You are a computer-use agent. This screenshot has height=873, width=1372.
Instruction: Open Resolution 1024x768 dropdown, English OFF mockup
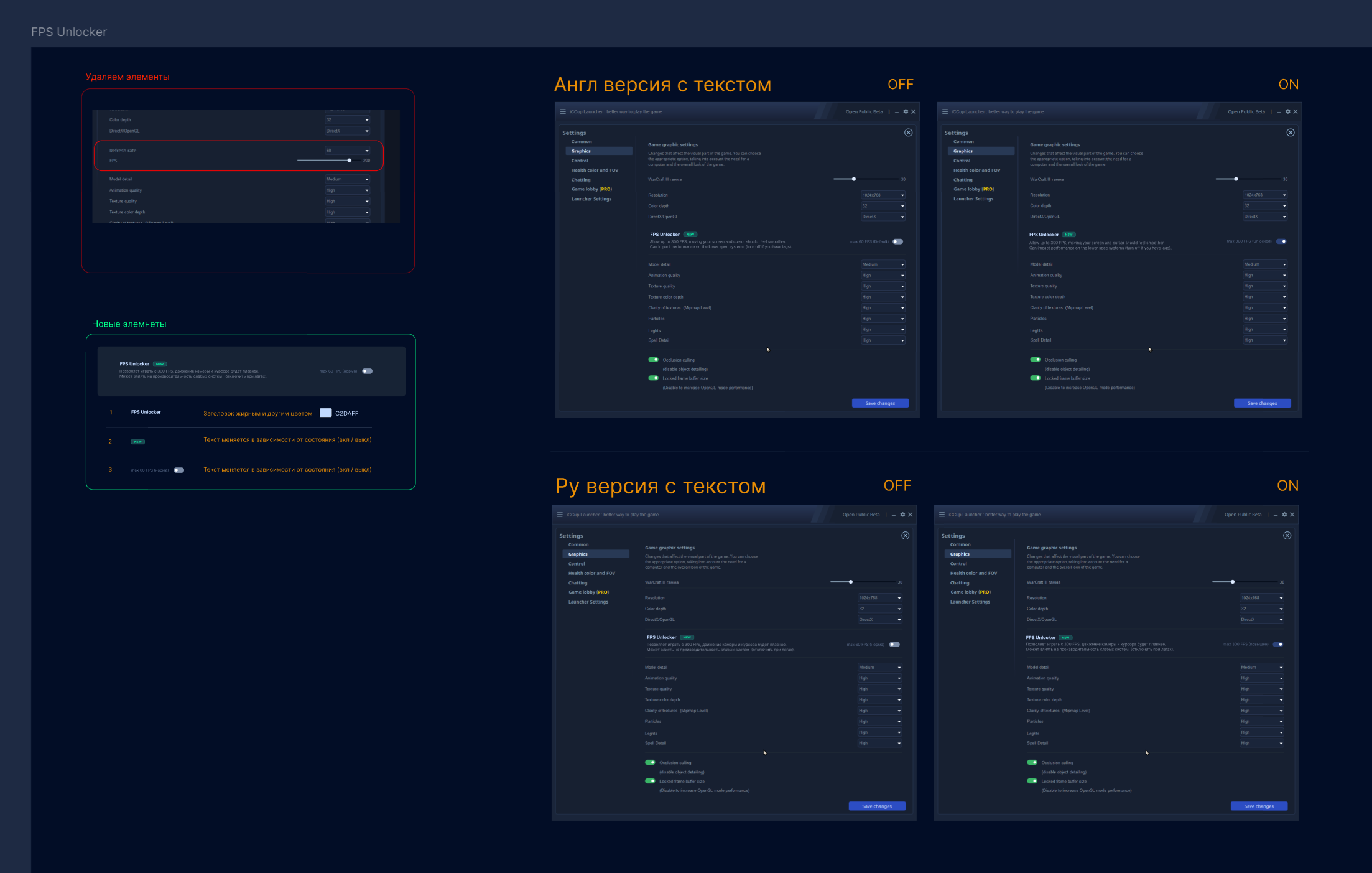(x=883, y=195)
